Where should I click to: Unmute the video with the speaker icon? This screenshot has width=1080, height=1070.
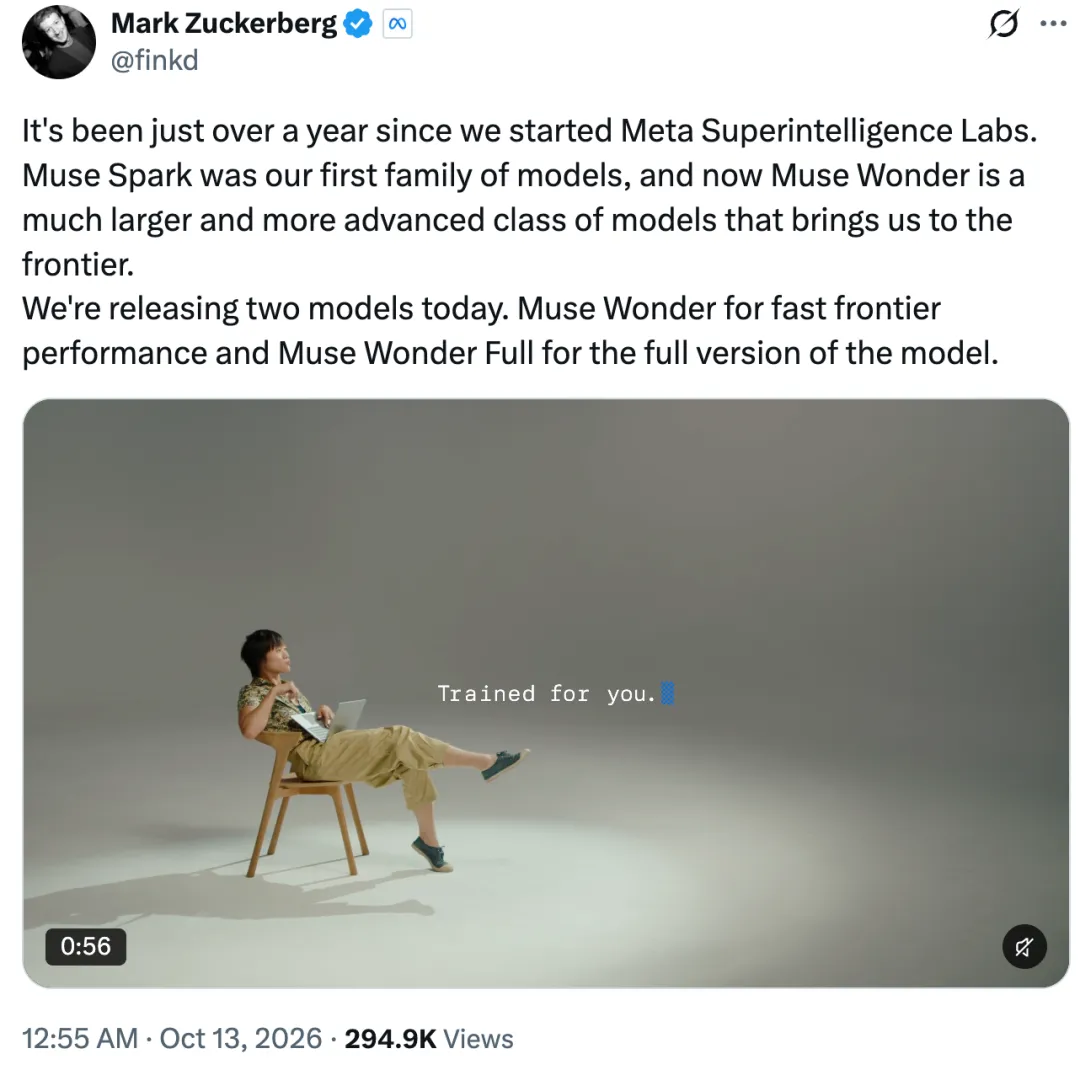(x=1024, y=947)
